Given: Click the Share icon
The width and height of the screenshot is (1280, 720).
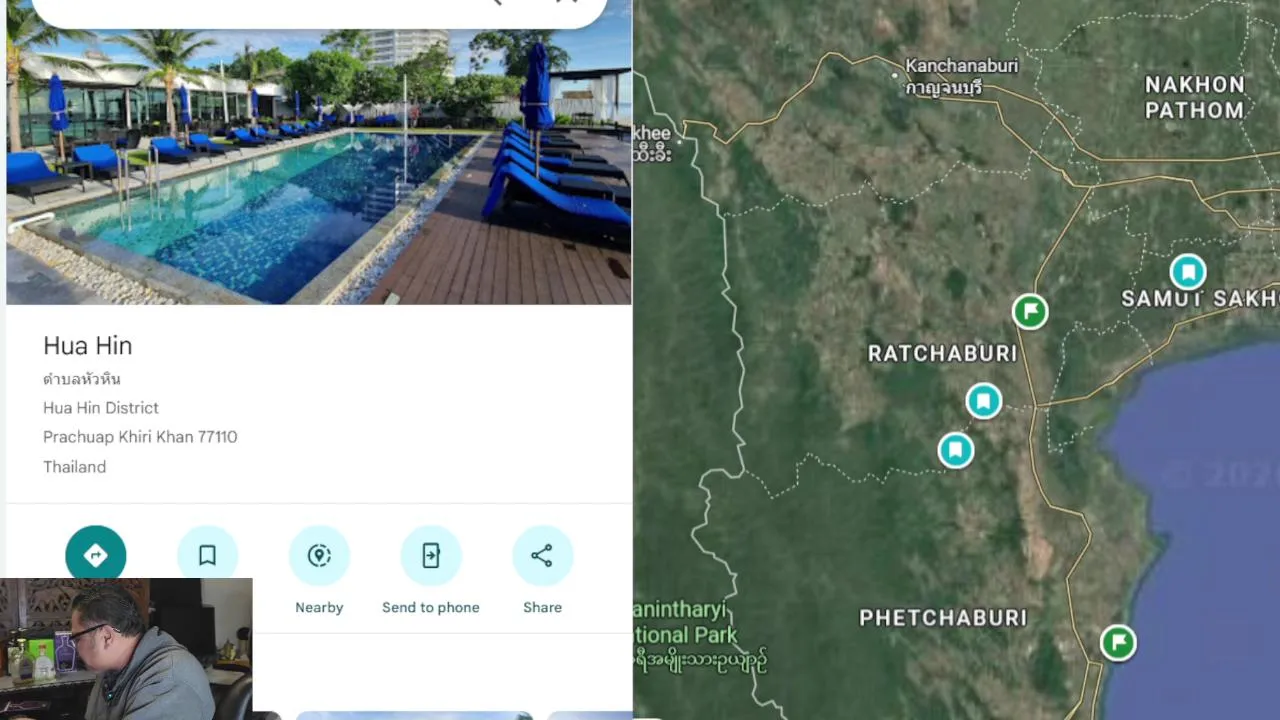Looking at the screenshot, I should pos(542,555).
